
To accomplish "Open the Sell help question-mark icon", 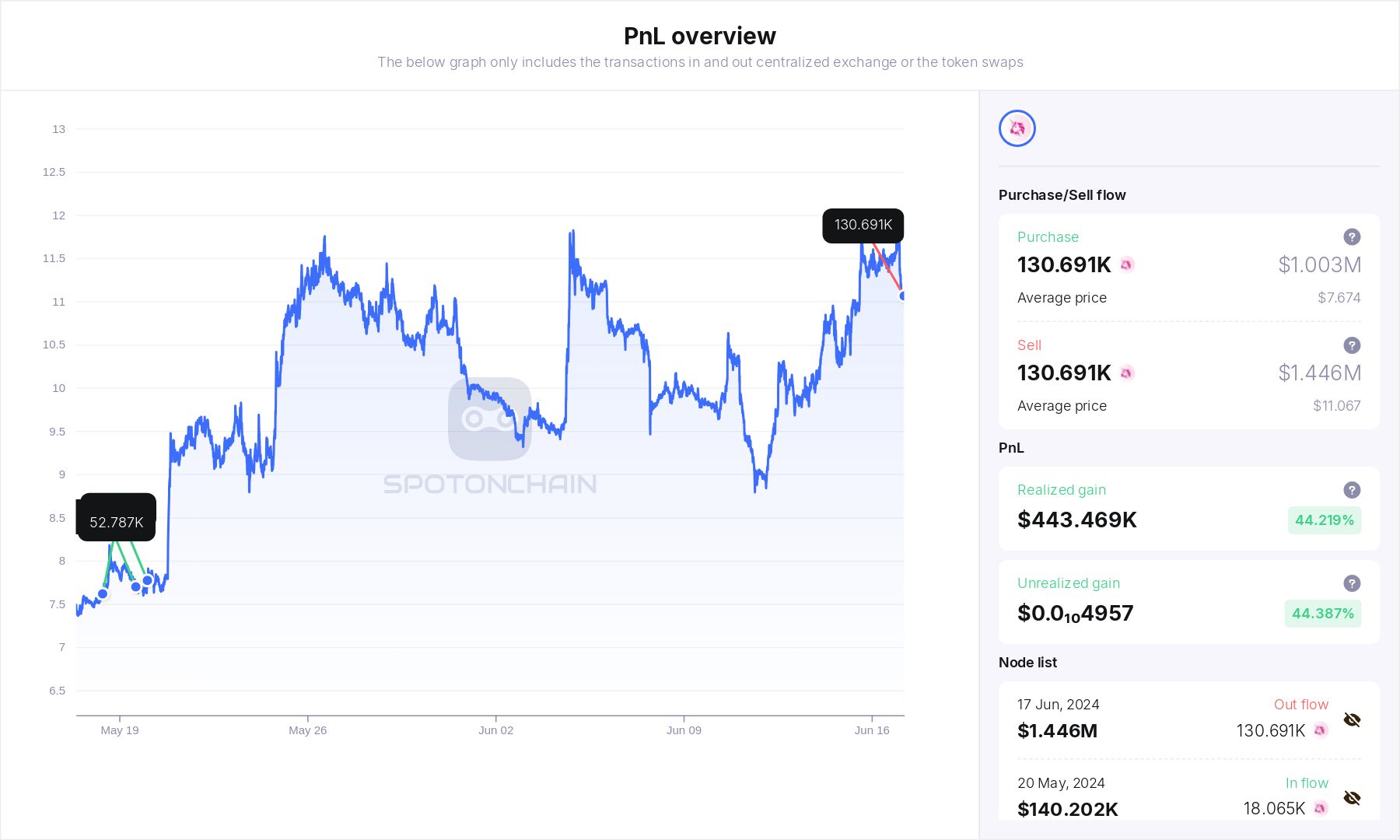I will (1352, 345).
